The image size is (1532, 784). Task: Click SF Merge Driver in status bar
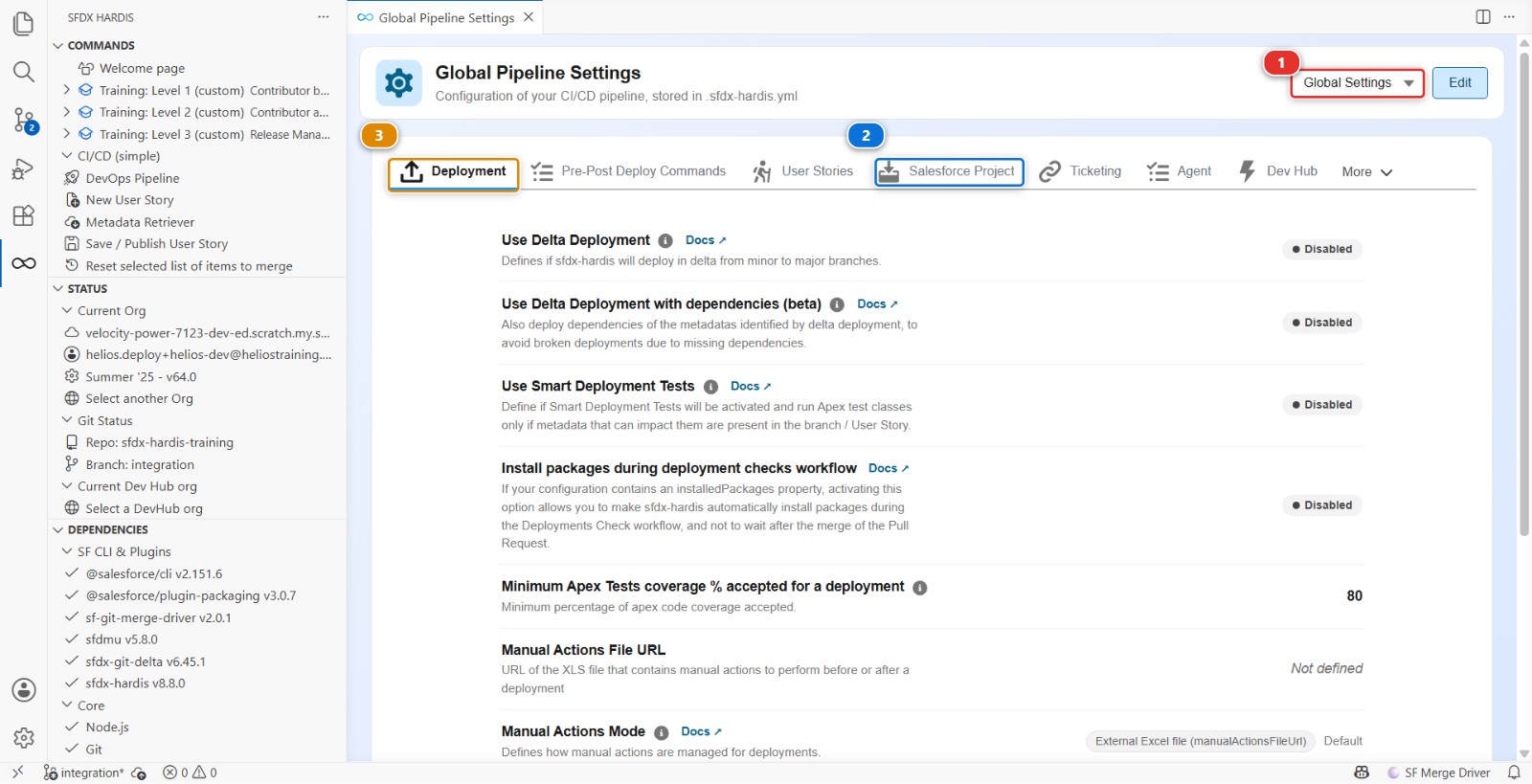[1438, 773]
